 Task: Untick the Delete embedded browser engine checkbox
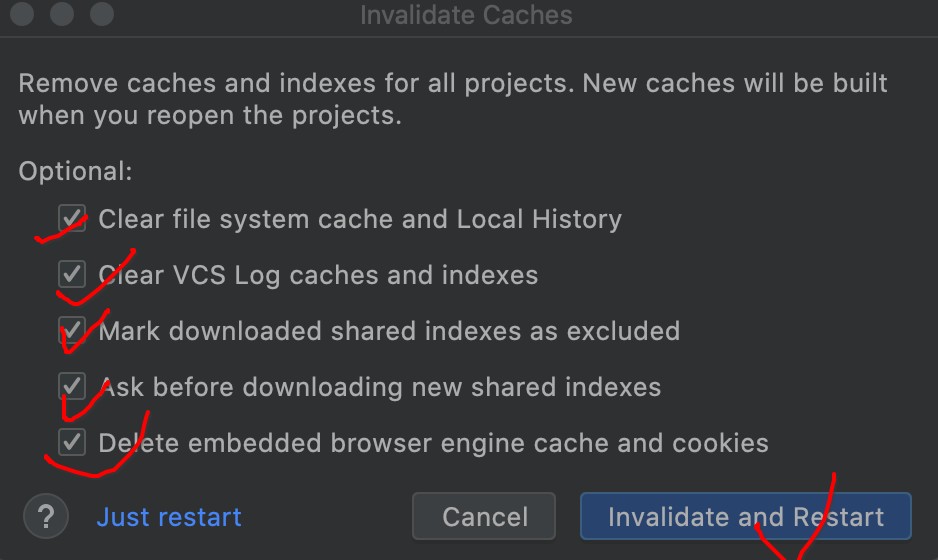tap(72, 442)
